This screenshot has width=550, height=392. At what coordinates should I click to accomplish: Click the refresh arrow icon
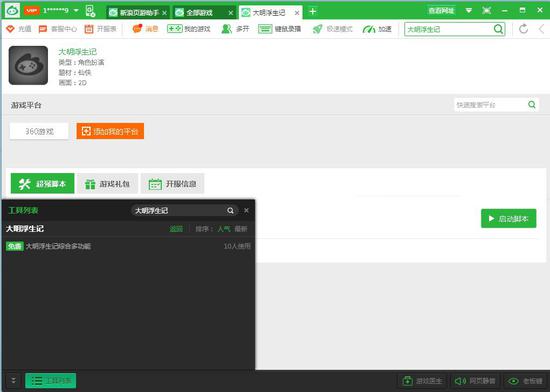(x=523, y=29)
